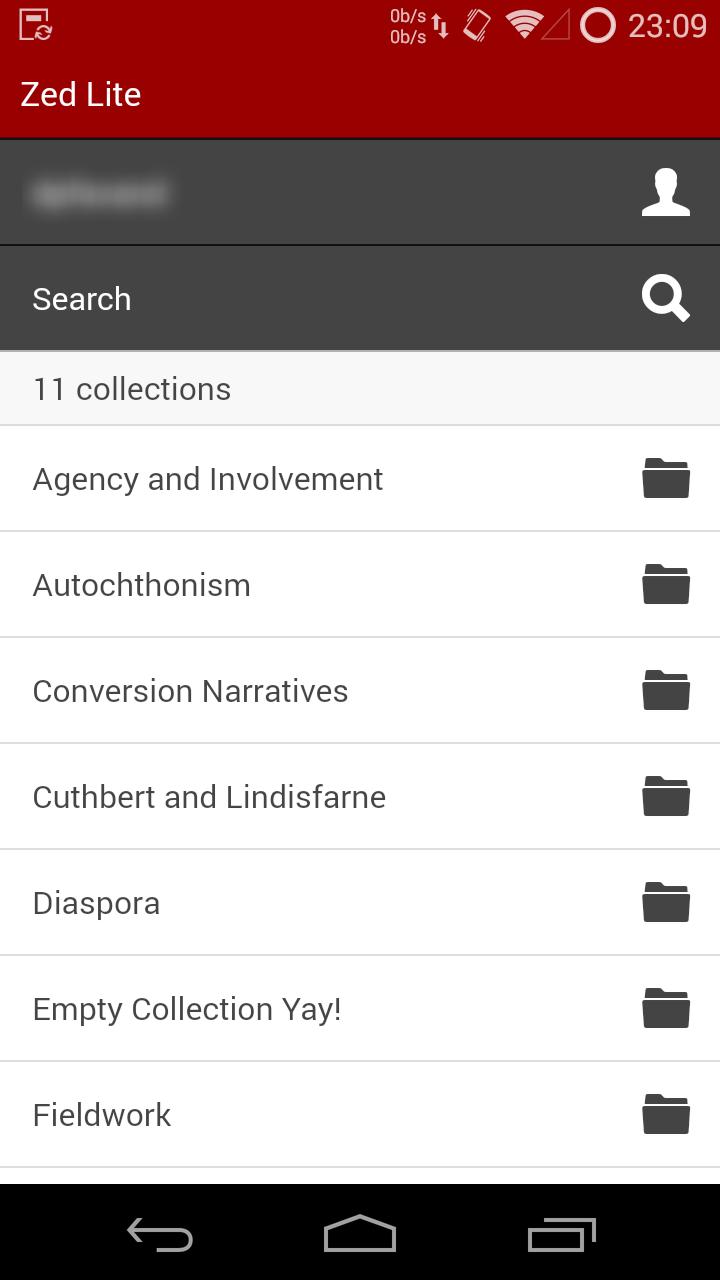Tap the Fieldwork folder icon
The width and height of the screenshot is (720, 1280).
666,1115
